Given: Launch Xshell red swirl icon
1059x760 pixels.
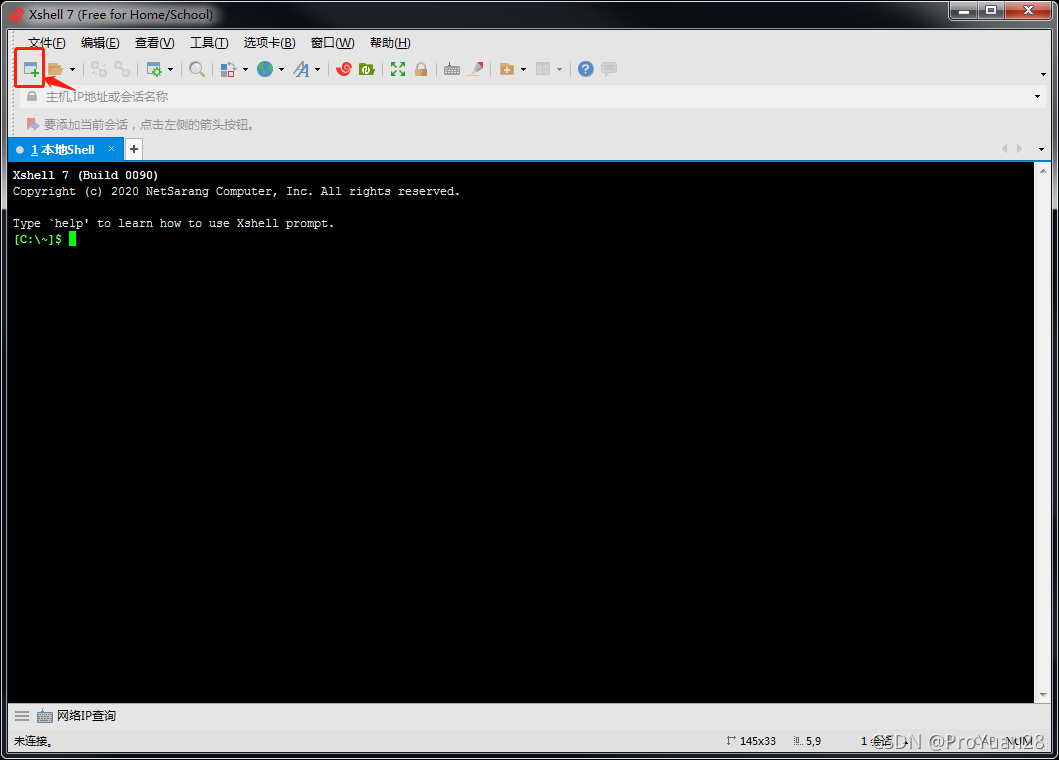Looking at the screenshot, I should tap(344, 69).
